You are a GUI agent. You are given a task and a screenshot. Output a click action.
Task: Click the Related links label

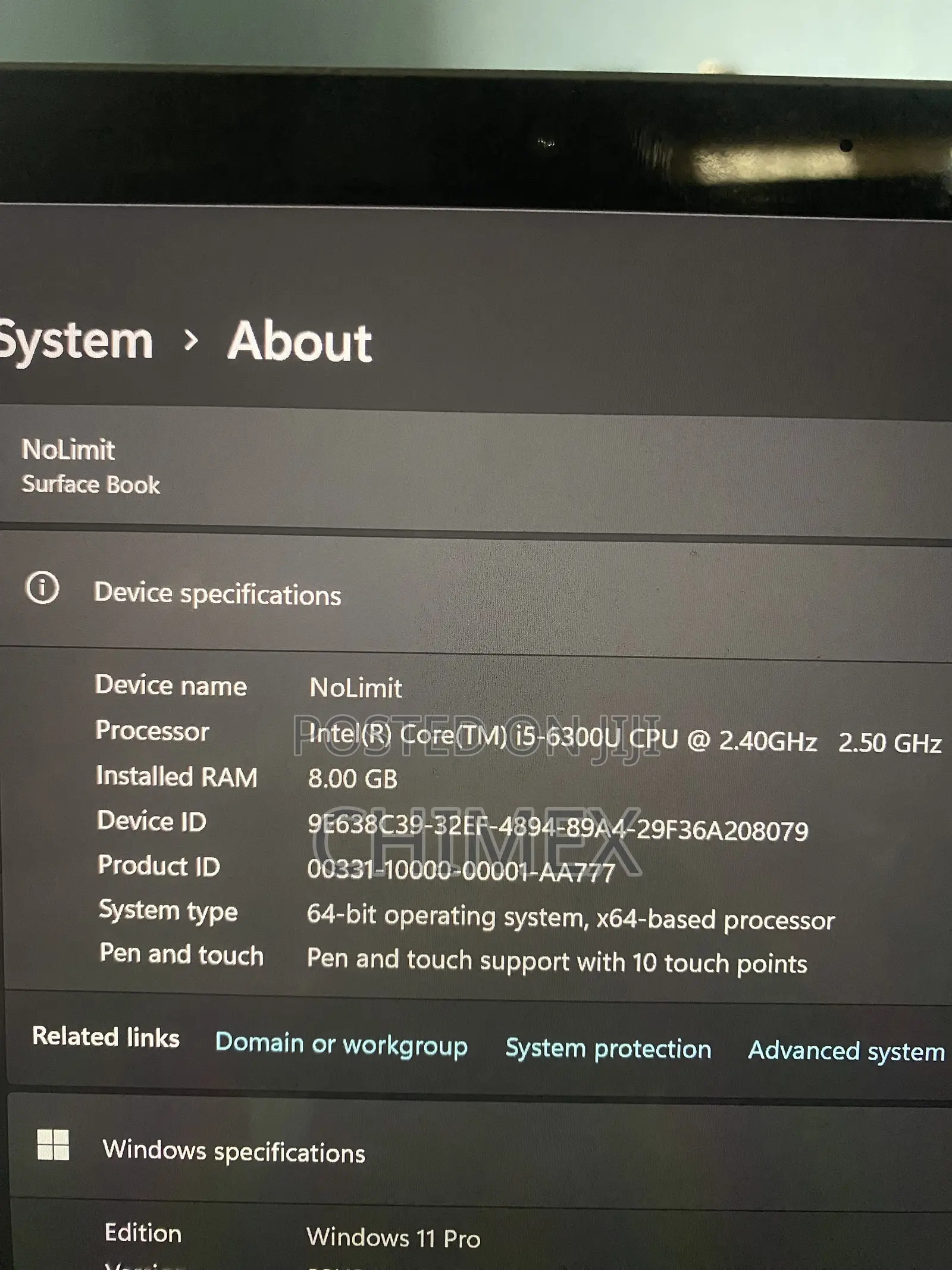pyautogui.click(x=106, y=1037)
